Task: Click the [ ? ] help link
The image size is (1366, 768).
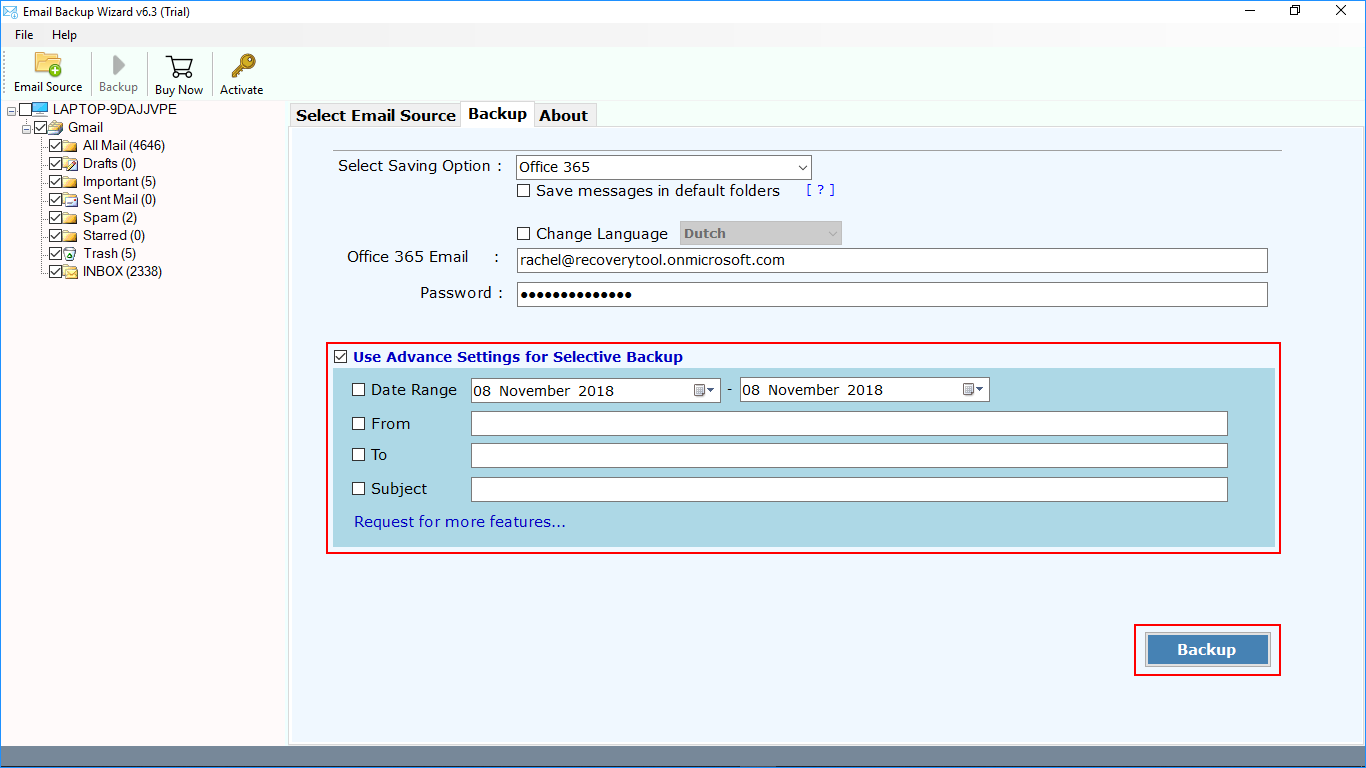Action: coord(821,190)
